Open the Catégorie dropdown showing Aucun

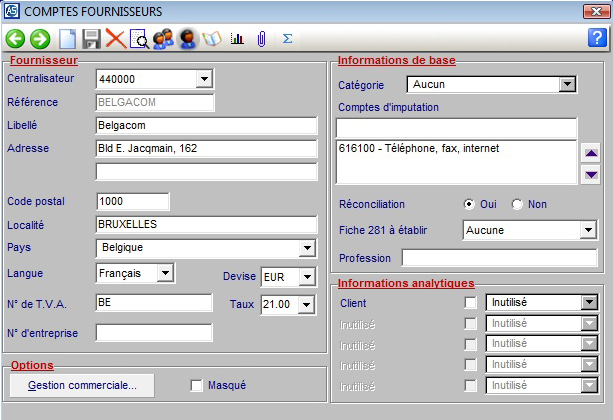click(567, 84)
